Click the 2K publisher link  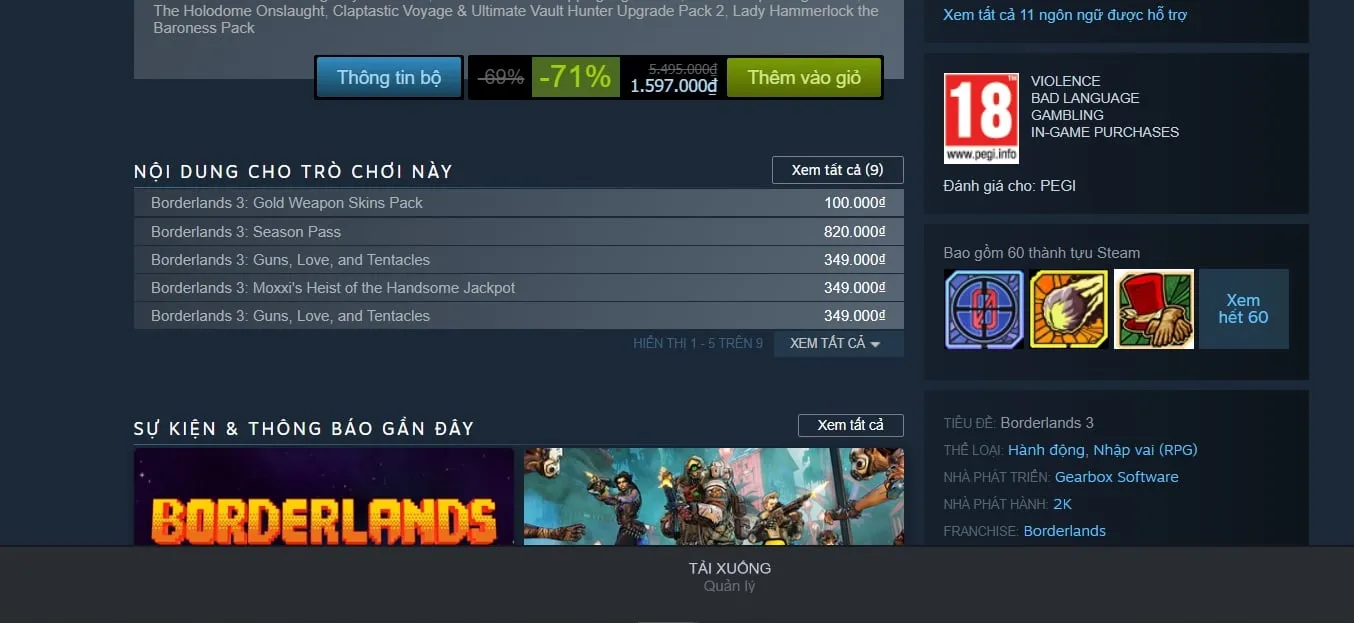coord(1062,504)
